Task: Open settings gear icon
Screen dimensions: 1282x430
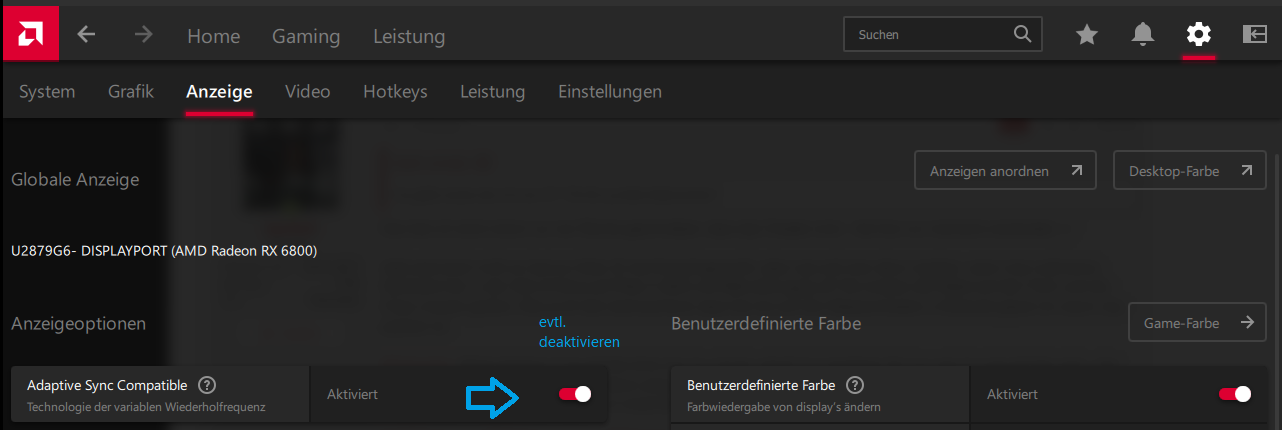Action: (1198, 35)
